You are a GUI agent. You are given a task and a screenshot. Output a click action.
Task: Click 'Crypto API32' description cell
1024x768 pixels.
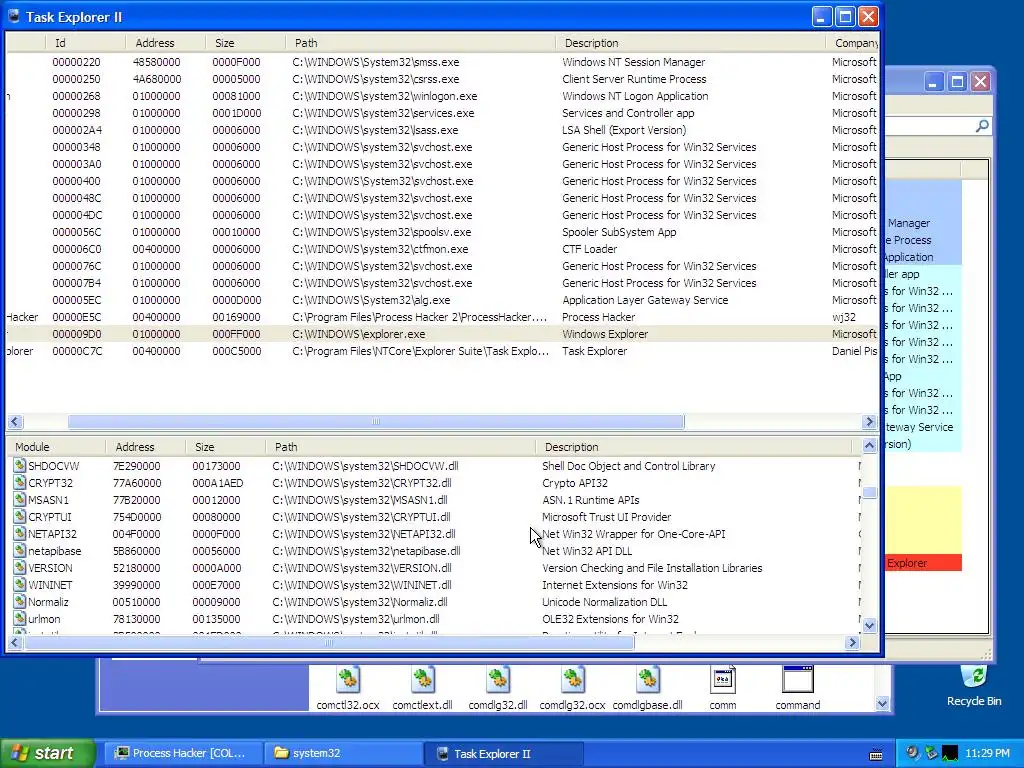[575, 483]
